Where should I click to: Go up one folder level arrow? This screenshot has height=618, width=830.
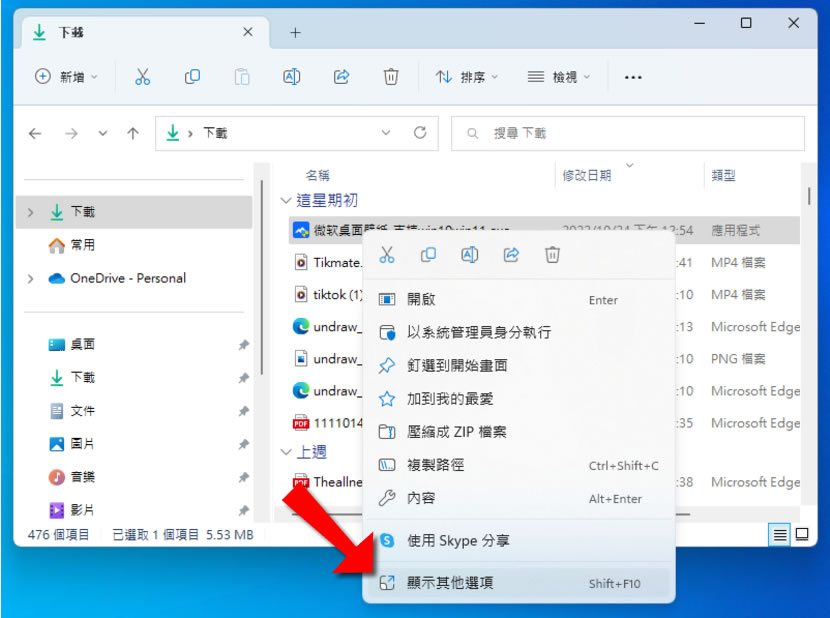(x=133, y=133)
